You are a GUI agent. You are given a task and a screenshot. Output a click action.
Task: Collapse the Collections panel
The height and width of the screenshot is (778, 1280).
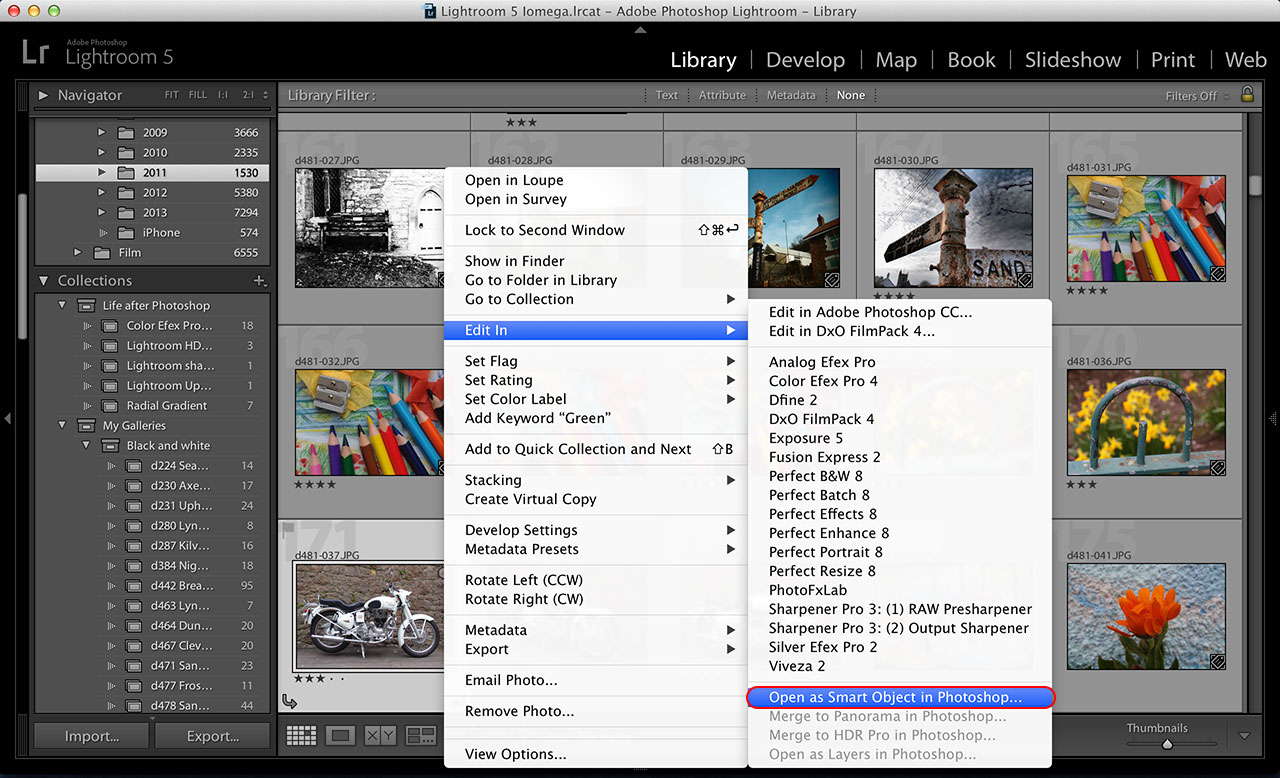(x=44, y=281)
